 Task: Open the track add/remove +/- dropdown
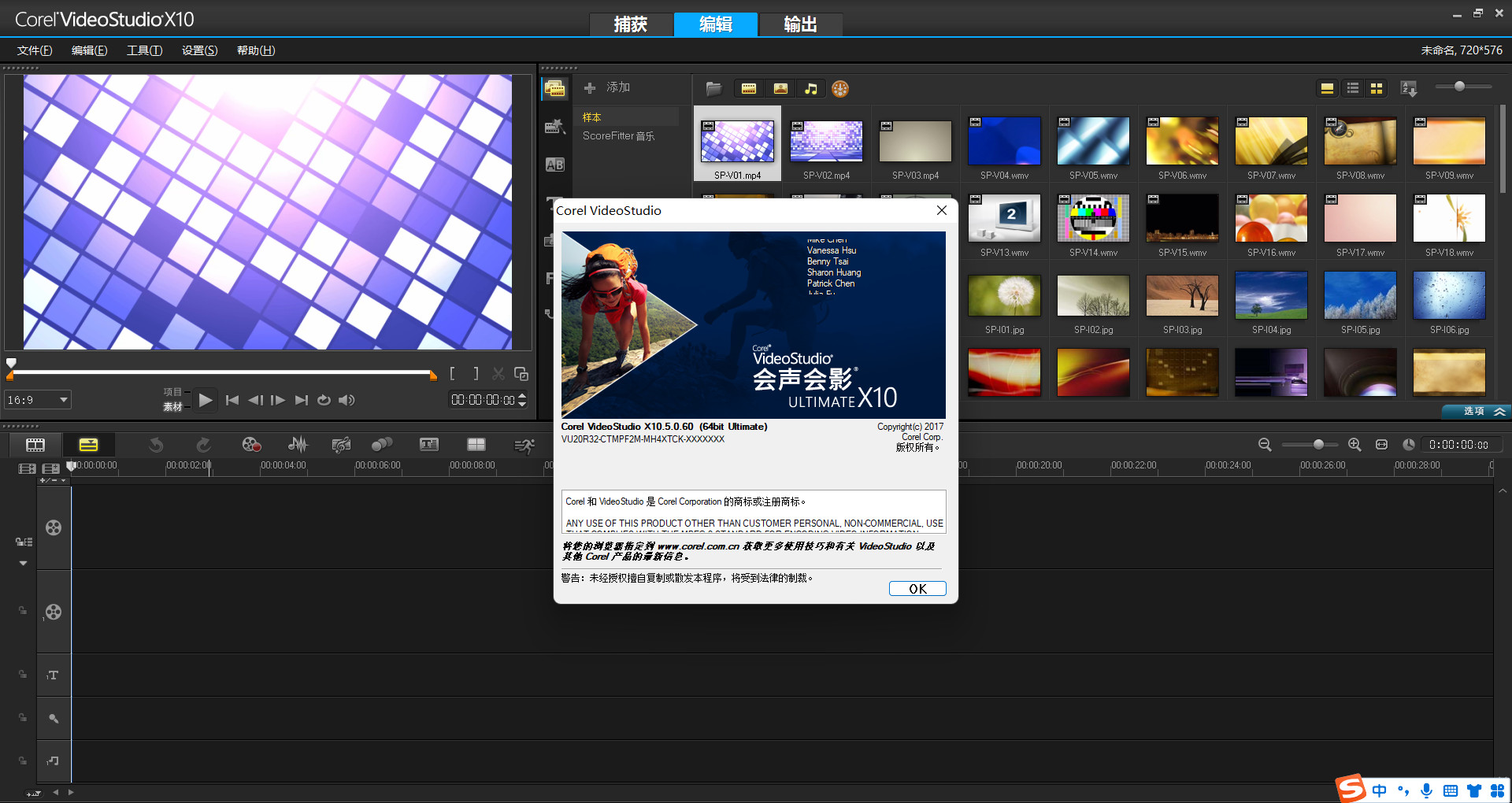click(54, 480)
